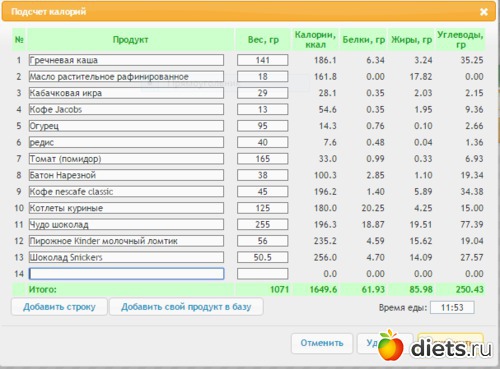500x369 pixels.
Task: Edit the weight 255 for Чудо шоколад
Action: [x=263, y=224]
